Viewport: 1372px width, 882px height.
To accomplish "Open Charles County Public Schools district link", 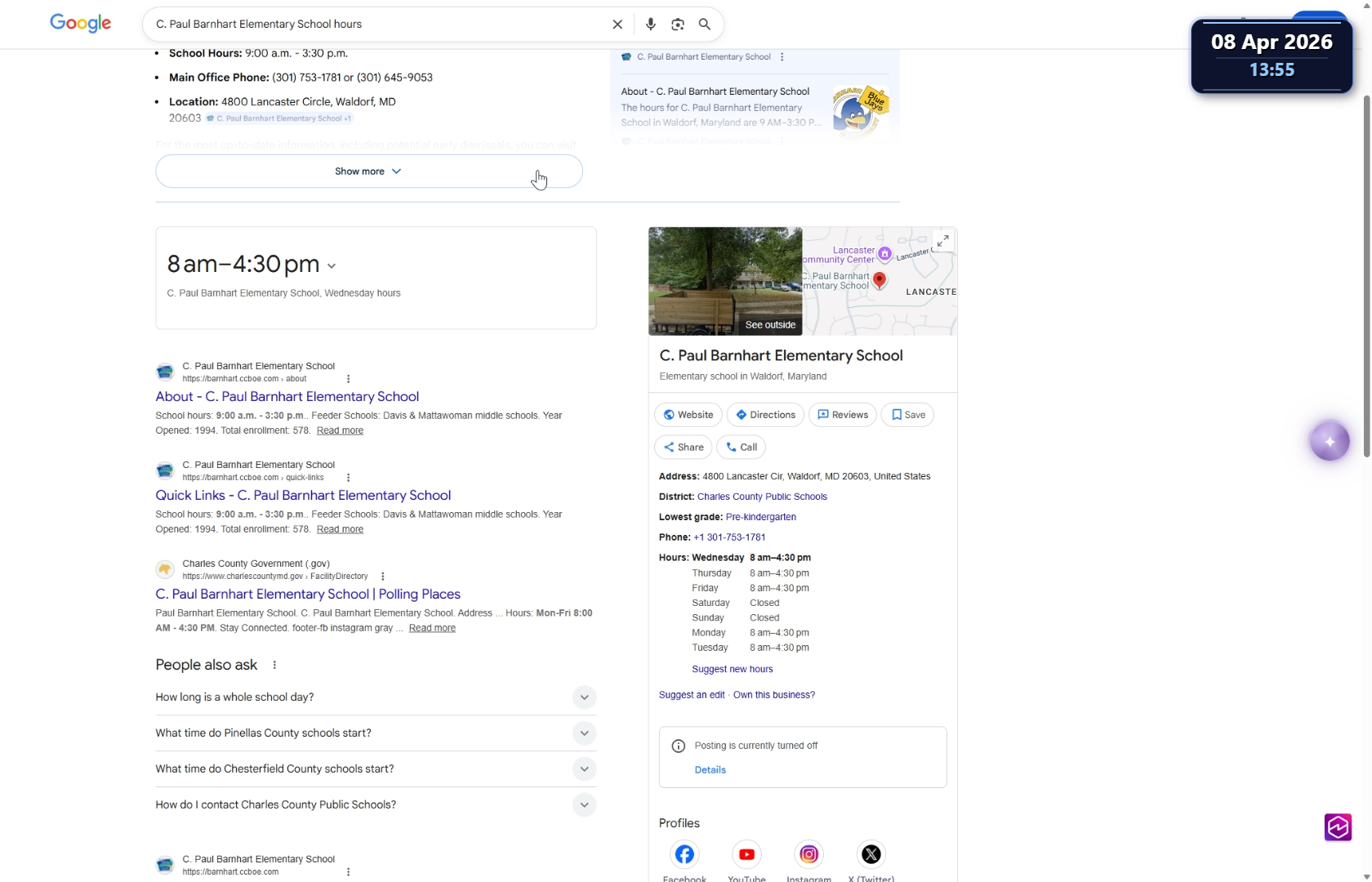I will [762, 497].
